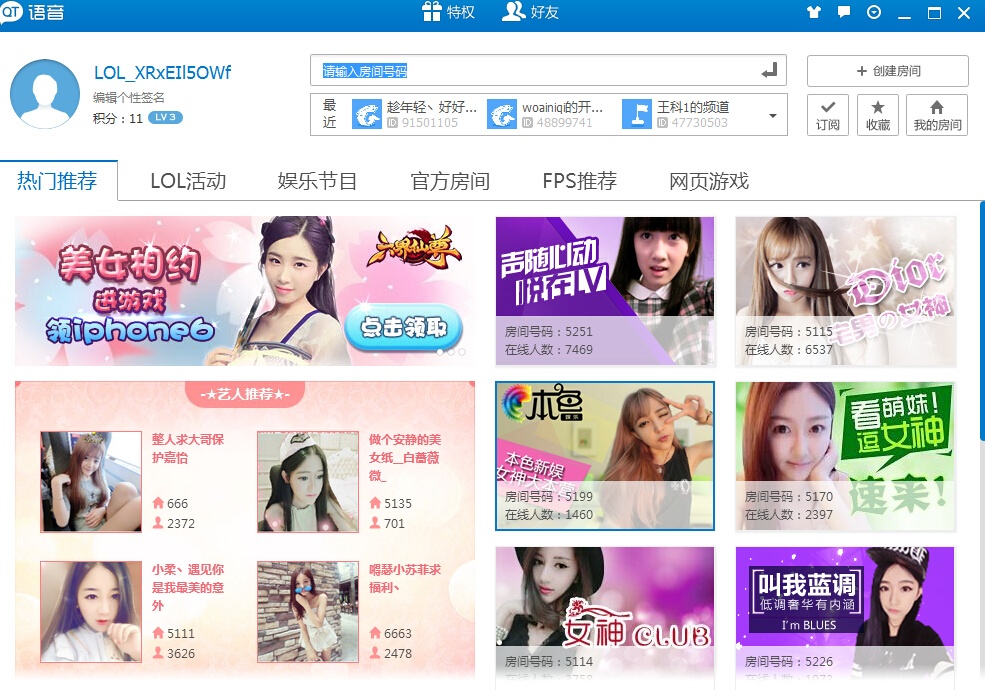Click recent room name woainiqi的开...

tap(562, 107)
